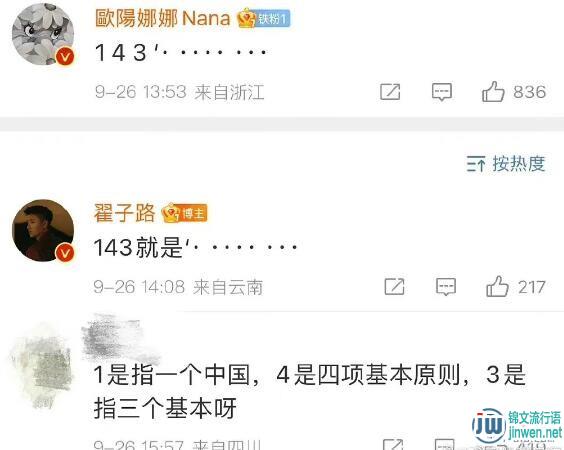Viewport: 564px width, 450px height.
Task: Open the comment explaining 一个中国 meaning
Action: (x=309, y=391)
